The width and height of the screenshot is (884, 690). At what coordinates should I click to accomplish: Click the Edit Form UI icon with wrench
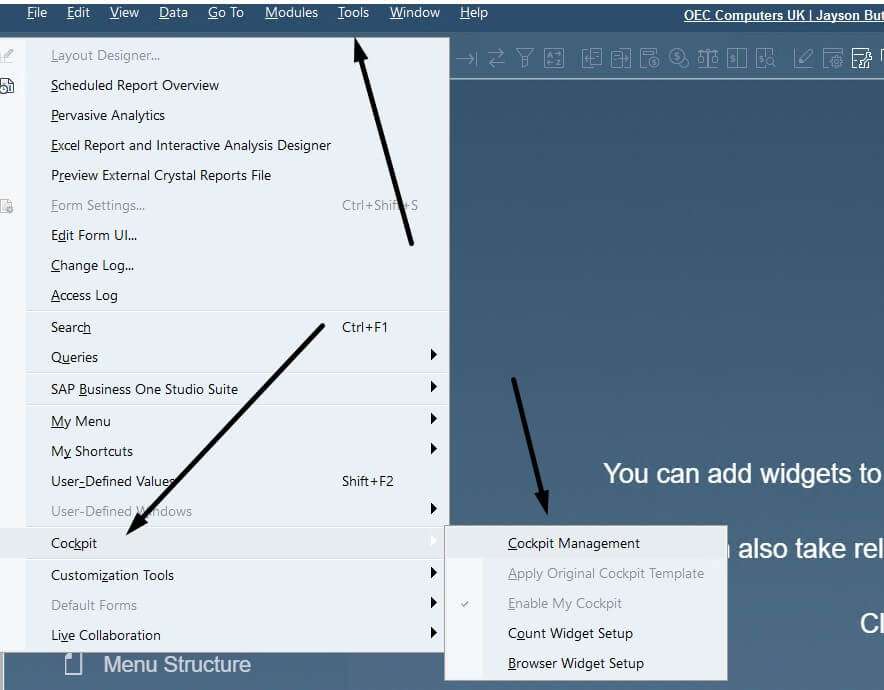pyautogui.click(x=862, y=58)
